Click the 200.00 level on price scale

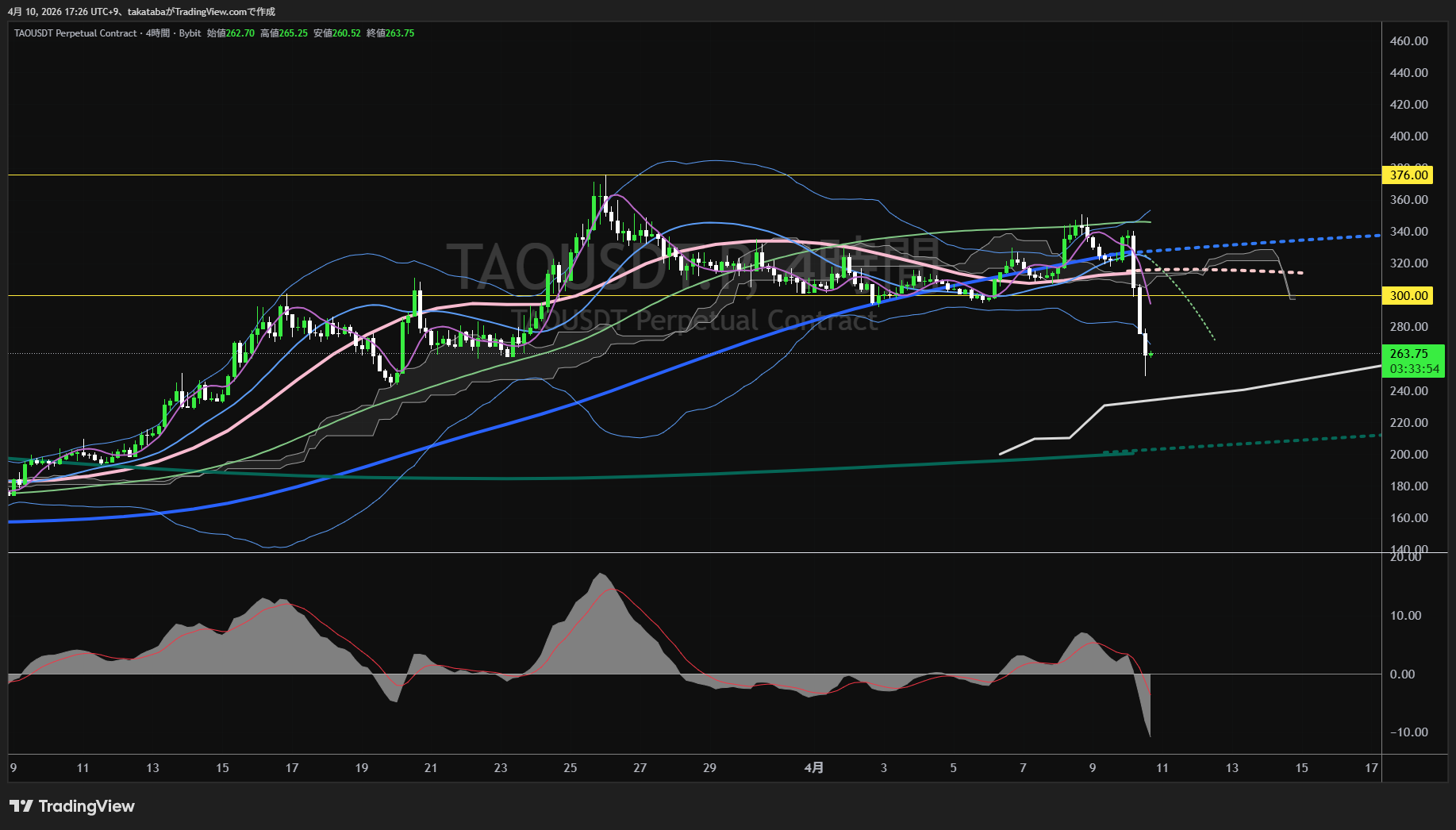click(x=1408, y=455)
